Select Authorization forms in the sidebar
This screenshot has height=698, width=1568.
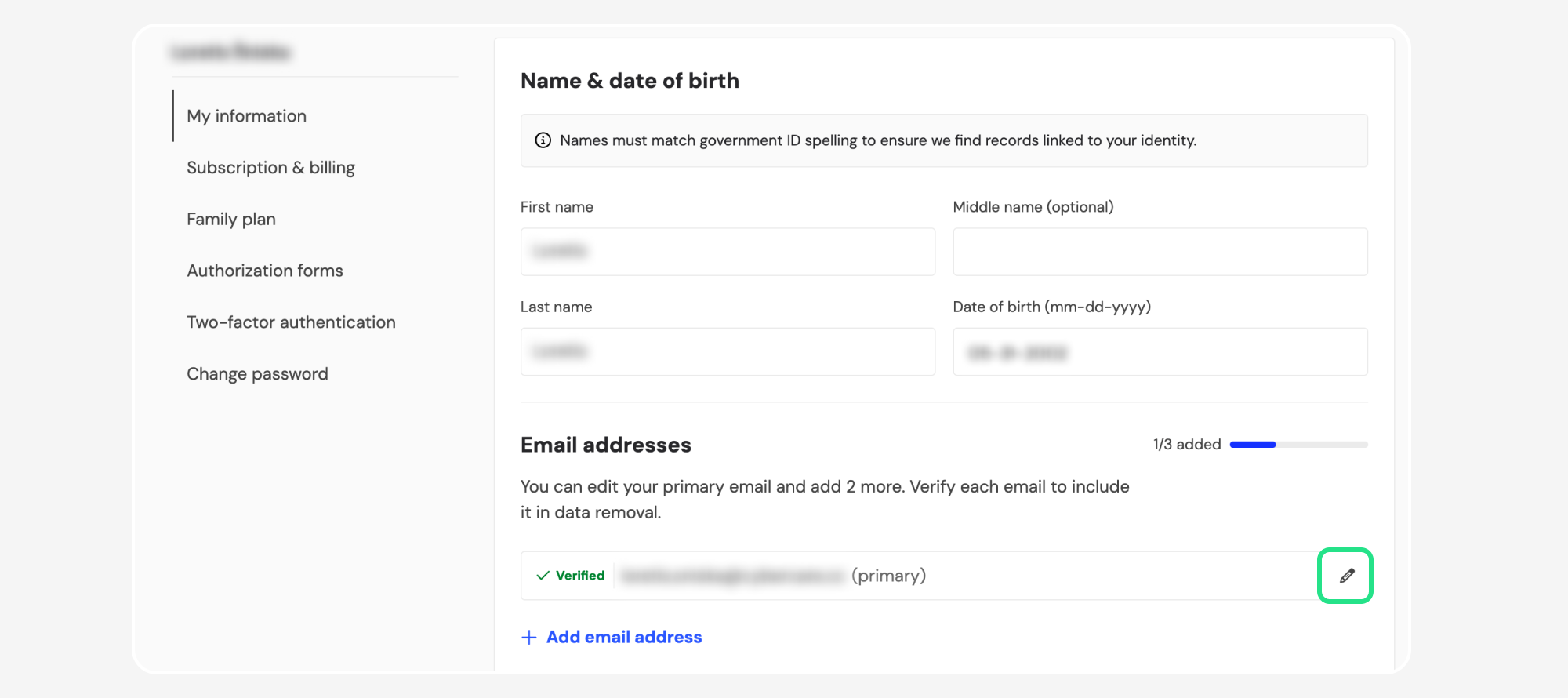tap(265, 271)
